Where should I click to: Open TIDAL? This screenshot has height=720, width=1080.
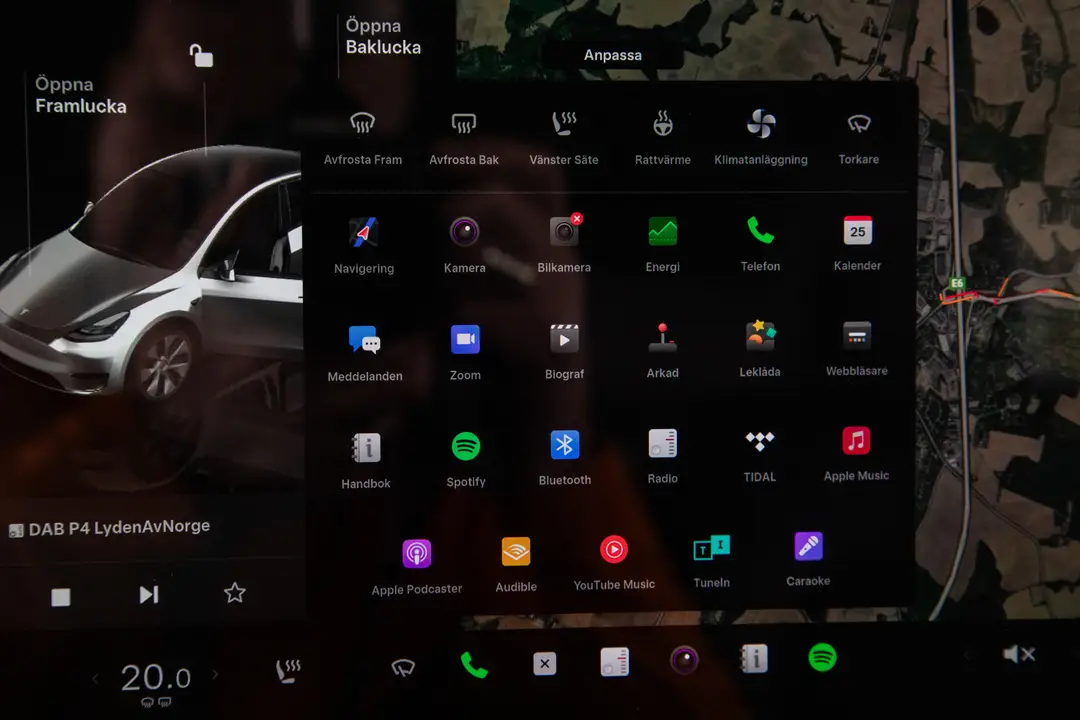(x=759, y=449)
